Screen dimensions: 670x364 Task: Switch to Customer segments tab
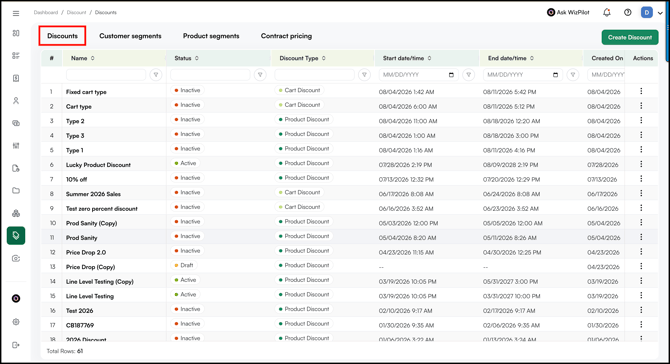click(x=130, y=36)
